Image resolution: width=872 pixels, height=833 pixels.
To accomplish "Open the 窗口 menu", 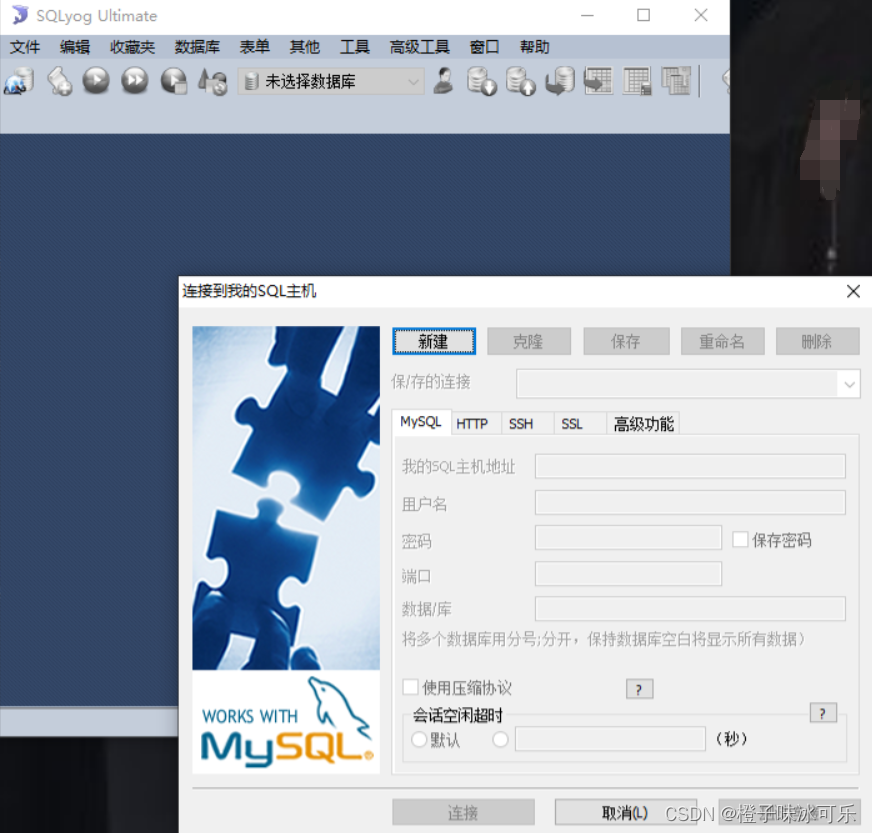I will coord(484,47).
